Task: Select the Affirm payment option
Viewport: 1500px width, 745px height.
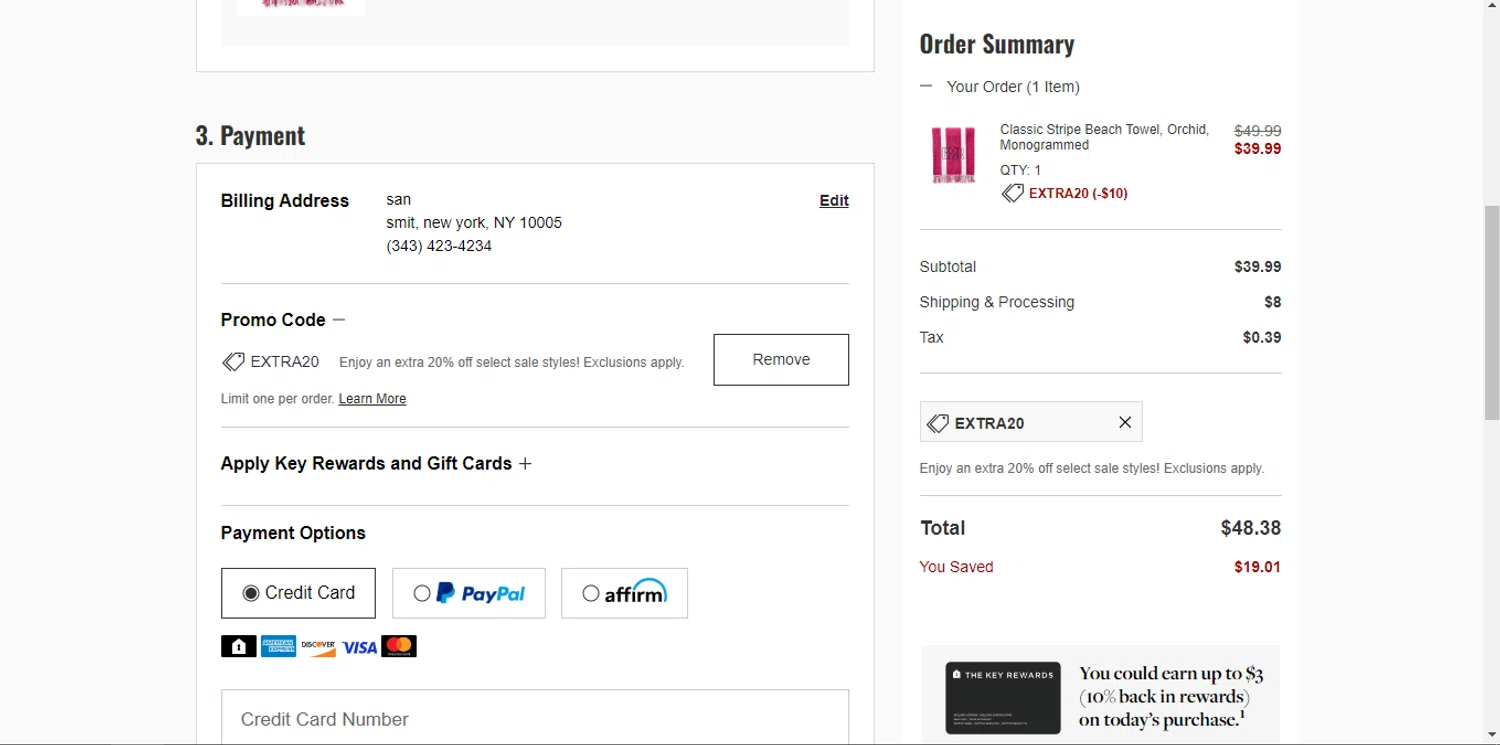Action: [624, 593]
